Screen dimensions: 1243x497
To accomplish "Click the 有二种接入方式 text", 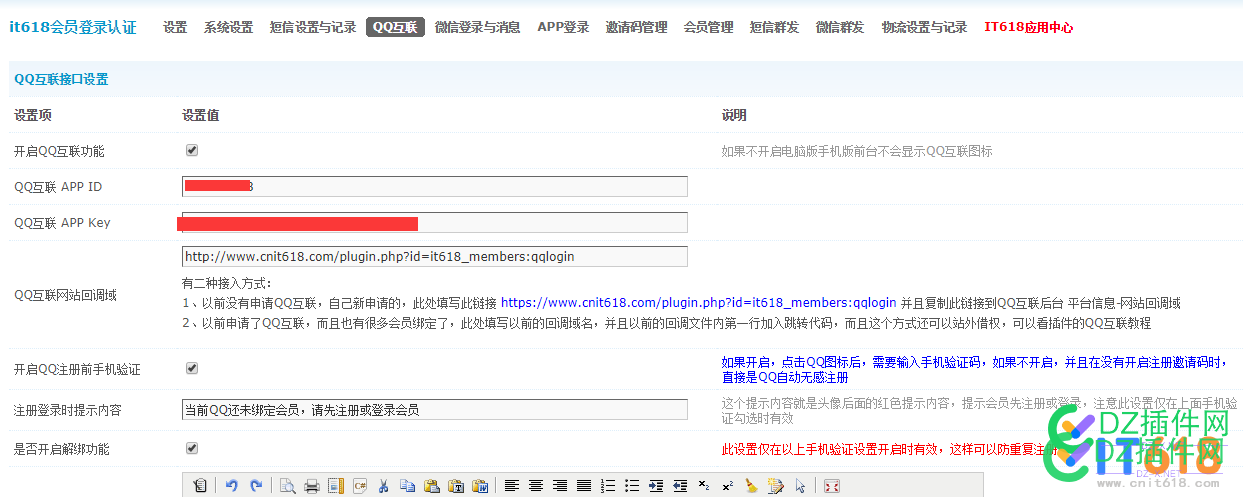I will click(227, 283).
